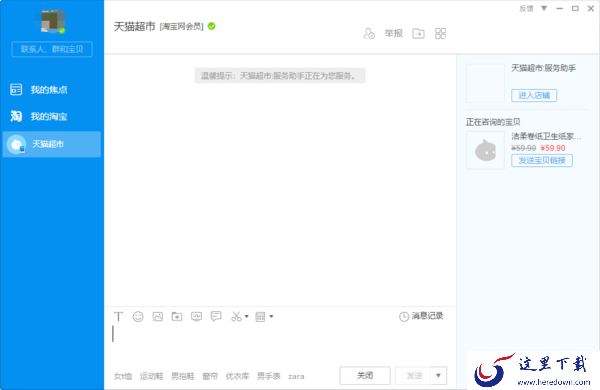Minimize the chat window
Image resolution: width=600 pixels, height=390 pixels.
pyautogui.click(x=560, y=8)
